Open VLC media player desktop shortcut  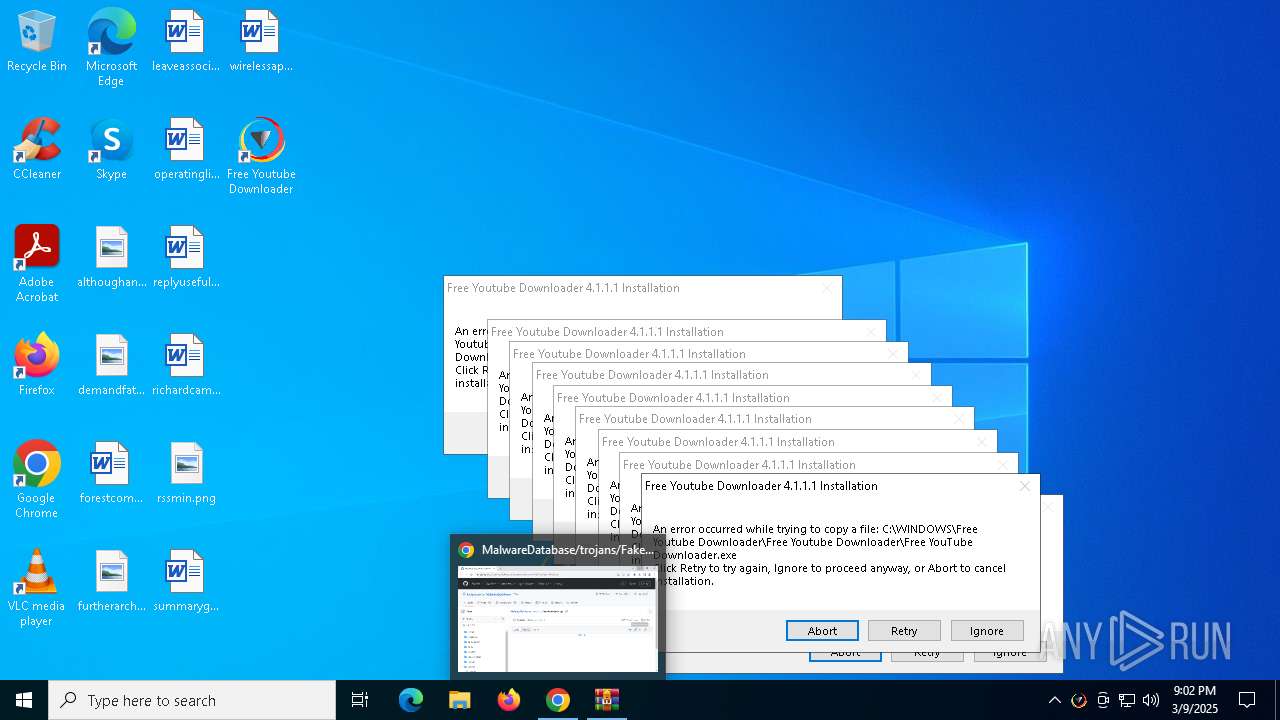[x=37, y=587]
